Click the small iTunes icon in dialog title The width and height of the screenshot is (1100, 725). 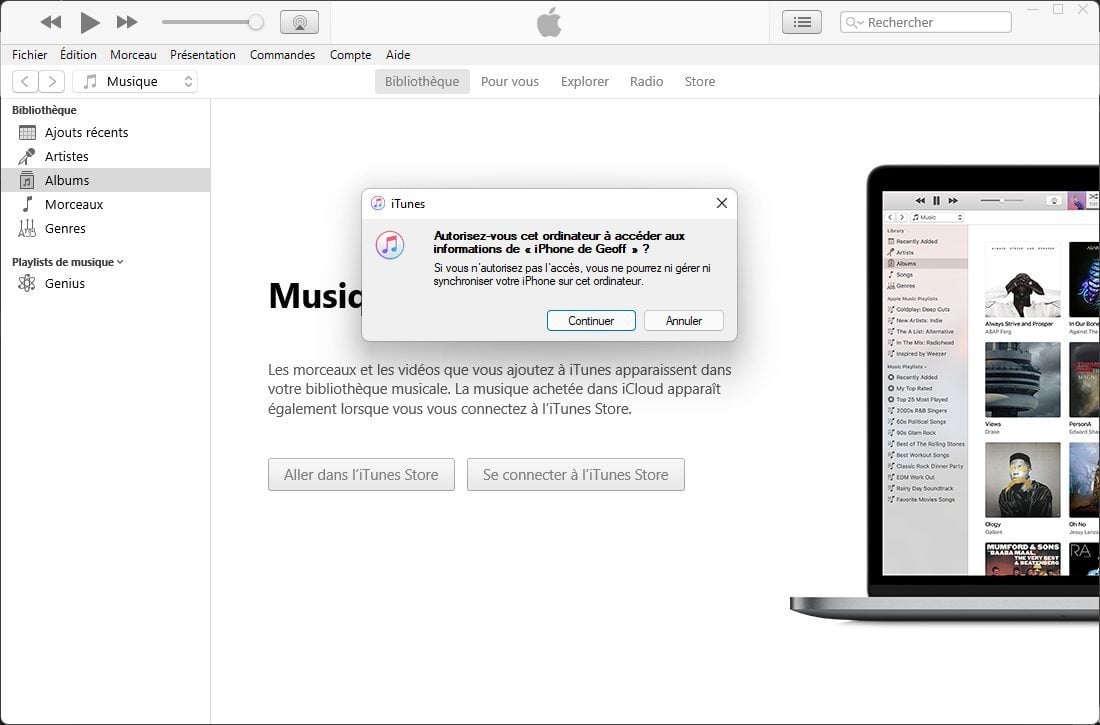pyautogui.click(x=377, y=204)
